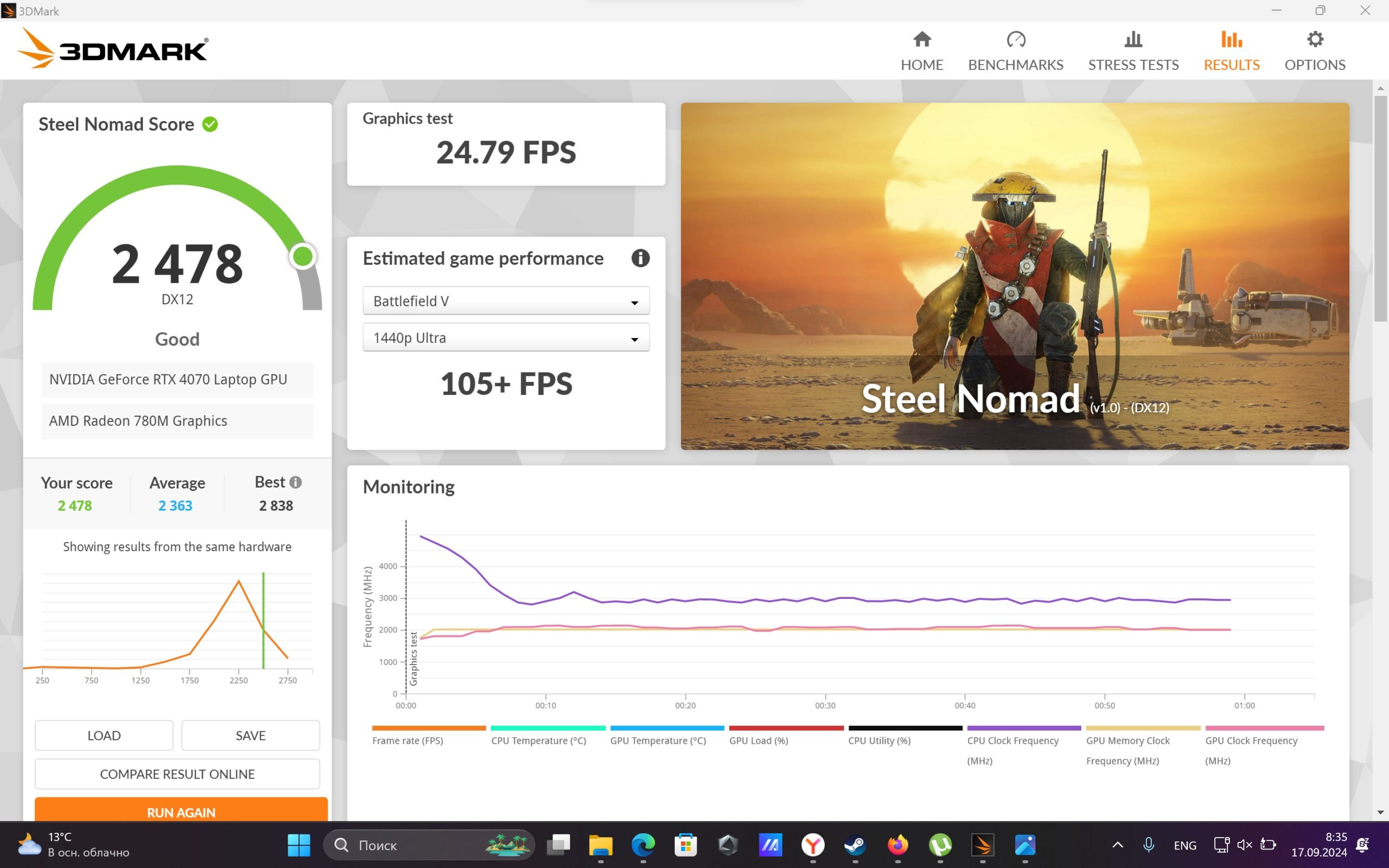
Task: Click the 3DMark logo
Action: pyautogui.click(x=112, y=49)
